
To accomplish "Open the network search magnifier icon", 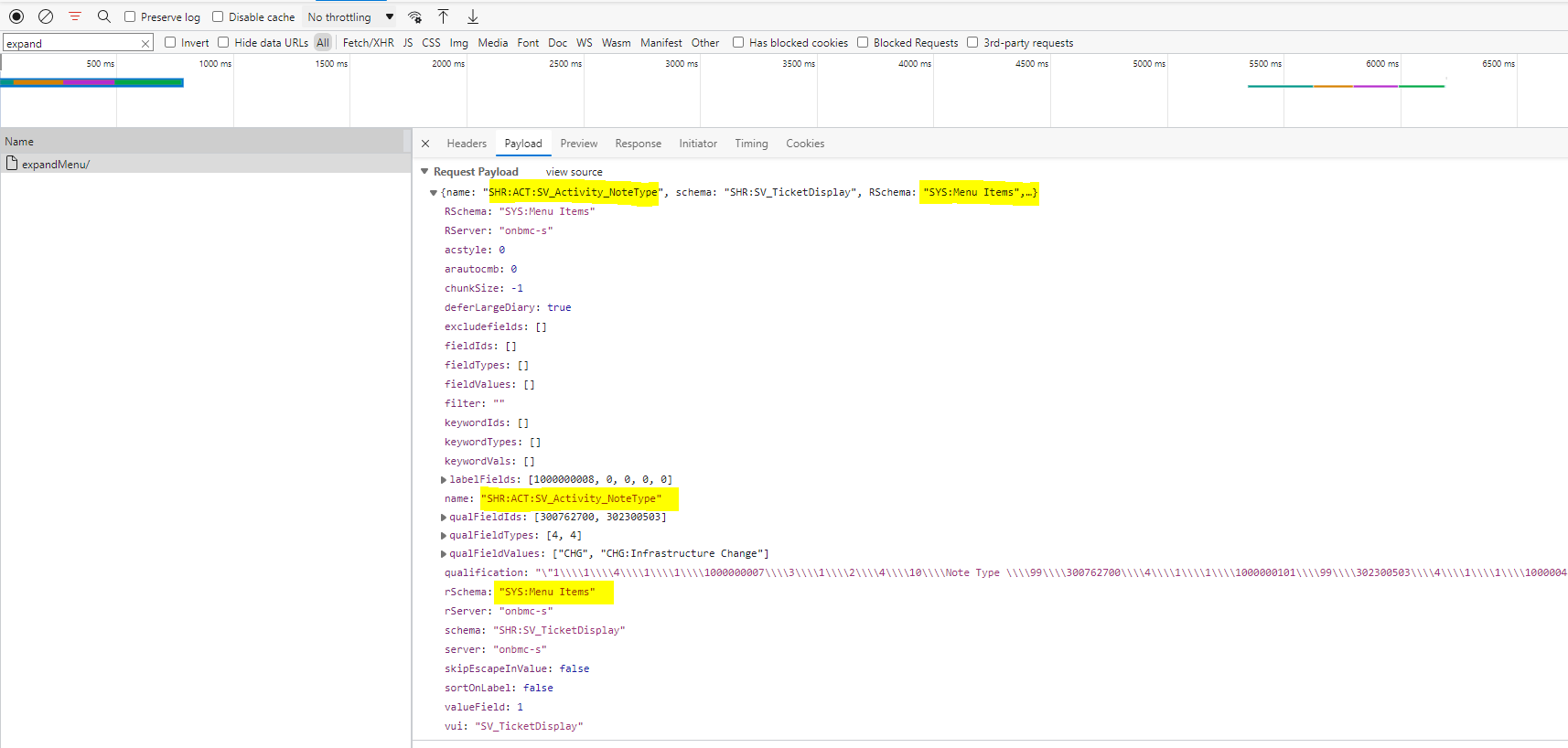I will pos(104,16).
